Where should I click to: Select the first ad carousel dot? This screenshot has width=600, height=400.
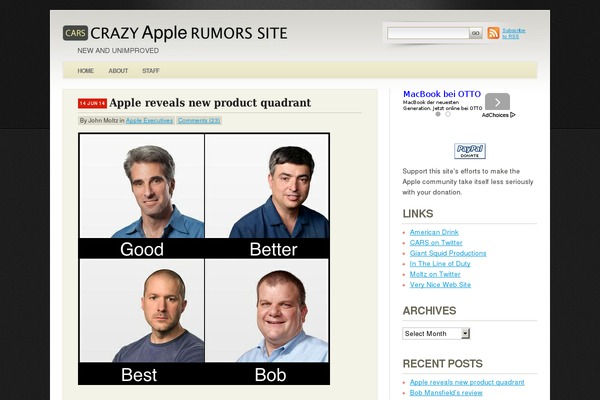point(438,114)
